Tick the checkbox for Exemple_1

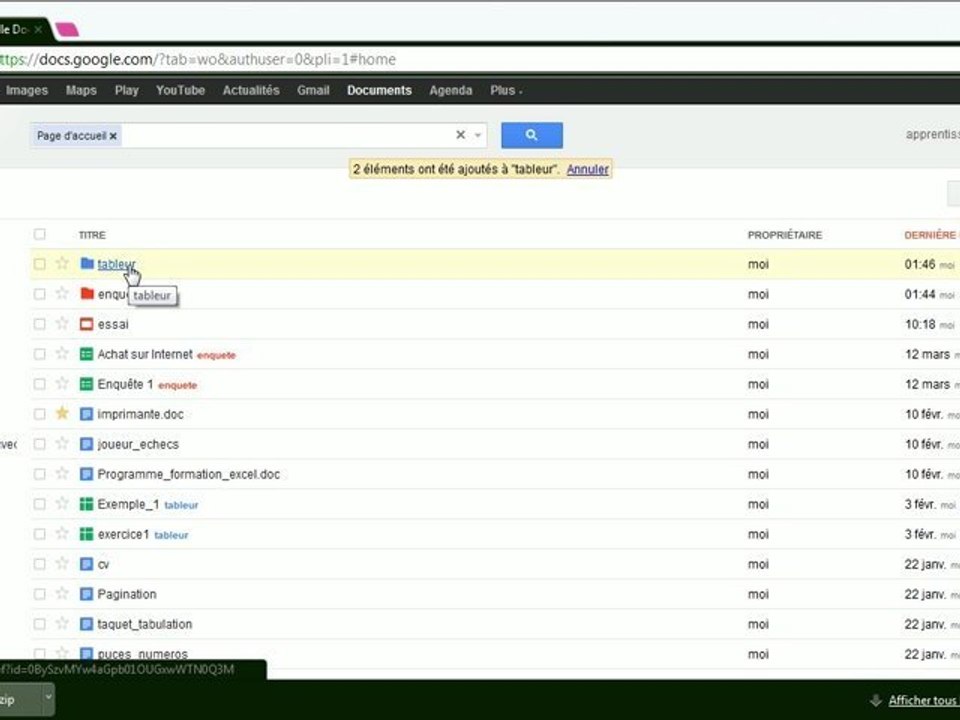point(40,504)
